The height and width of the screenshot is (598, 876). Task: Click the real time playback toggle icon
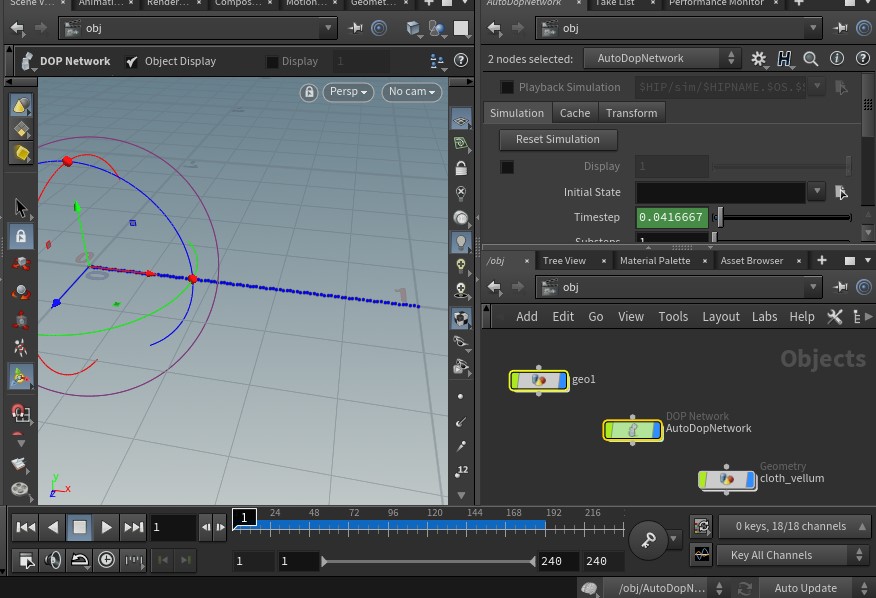tap(106, 559)
